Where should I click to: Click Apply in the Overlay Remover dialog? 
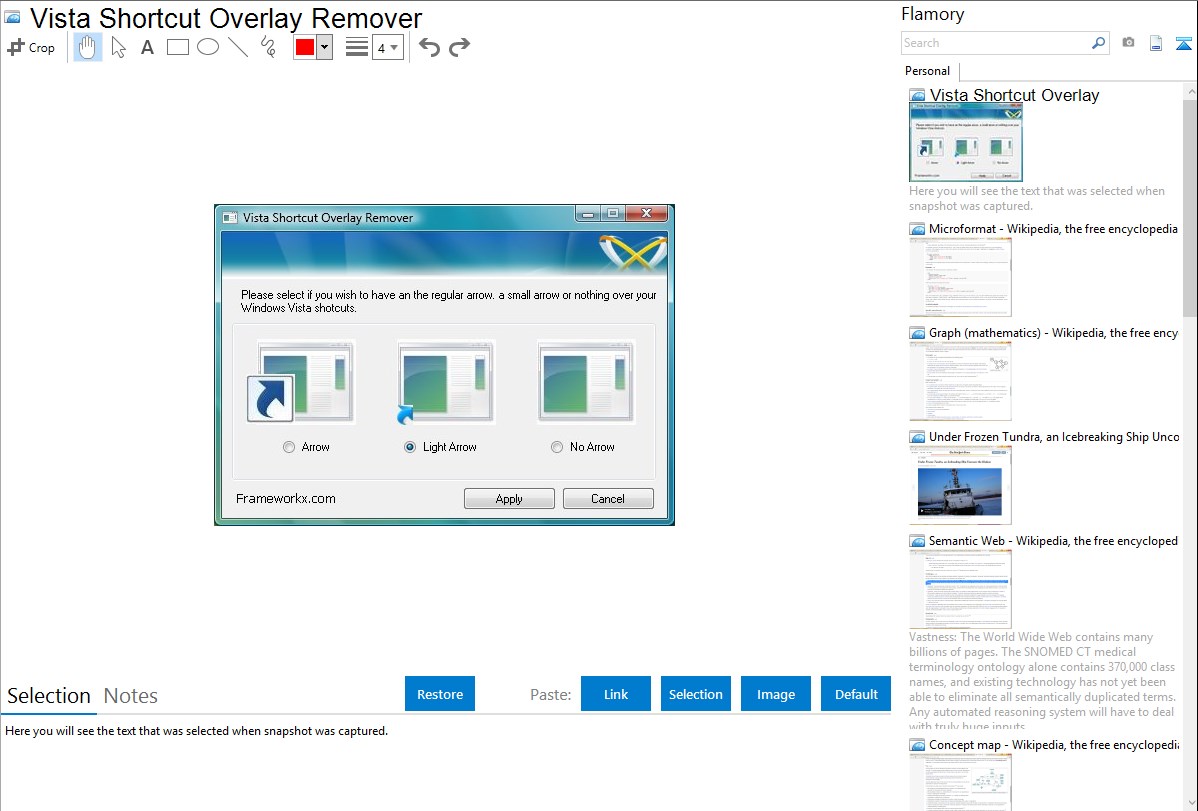(510, 498)
